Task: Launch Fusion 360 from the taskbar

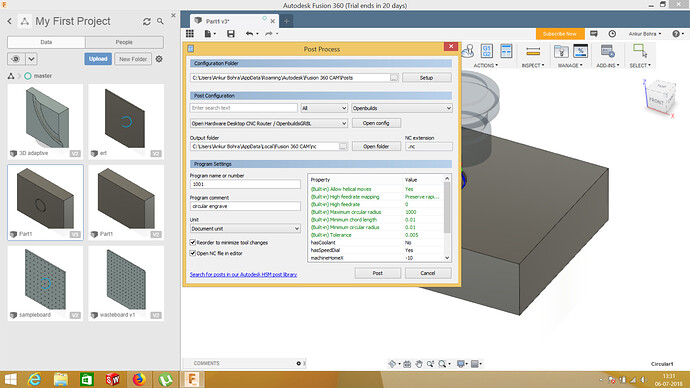Action: (192, 379)
